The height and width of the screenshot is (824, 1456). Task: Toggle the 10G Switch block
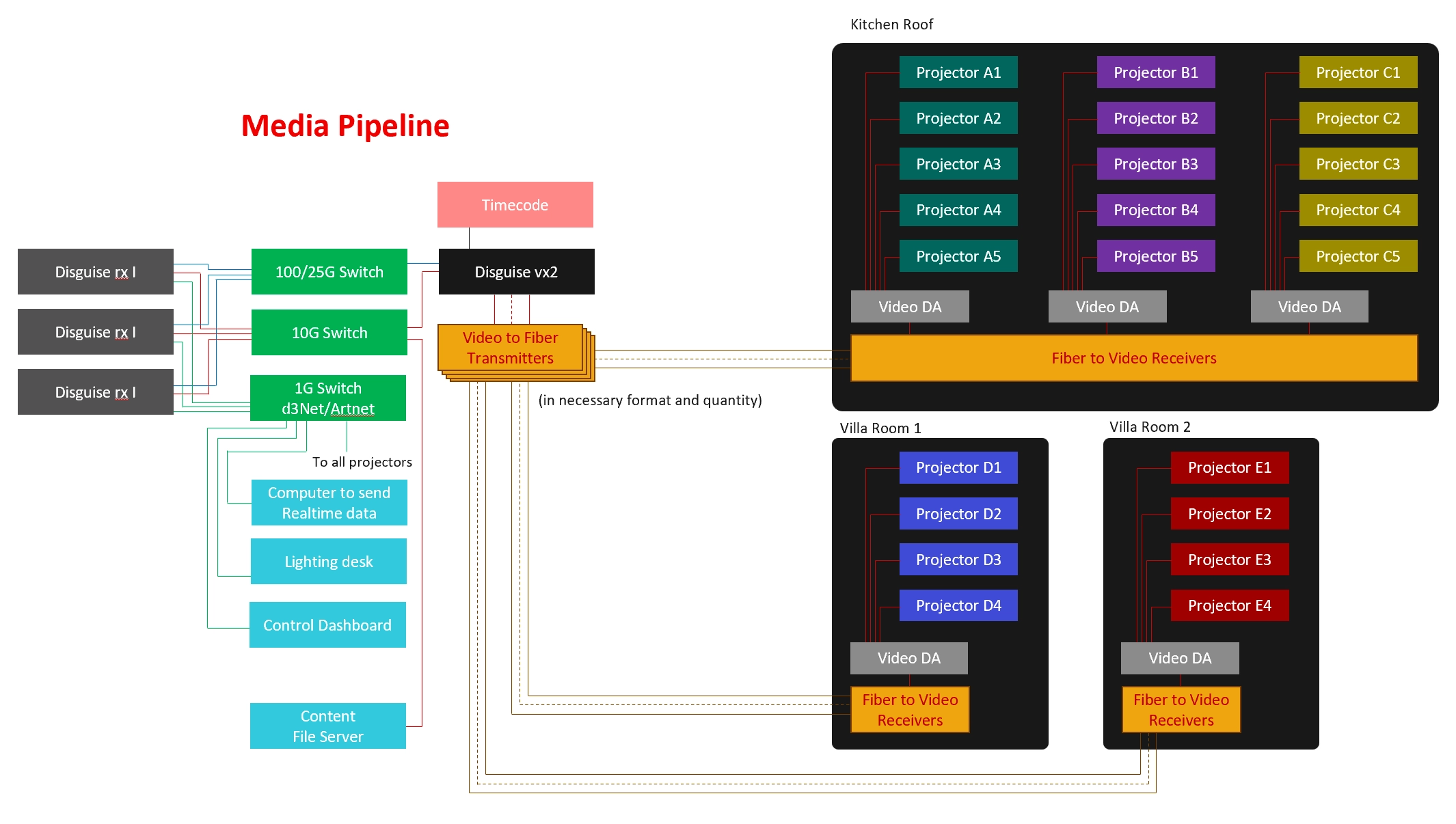coord(329,333)
